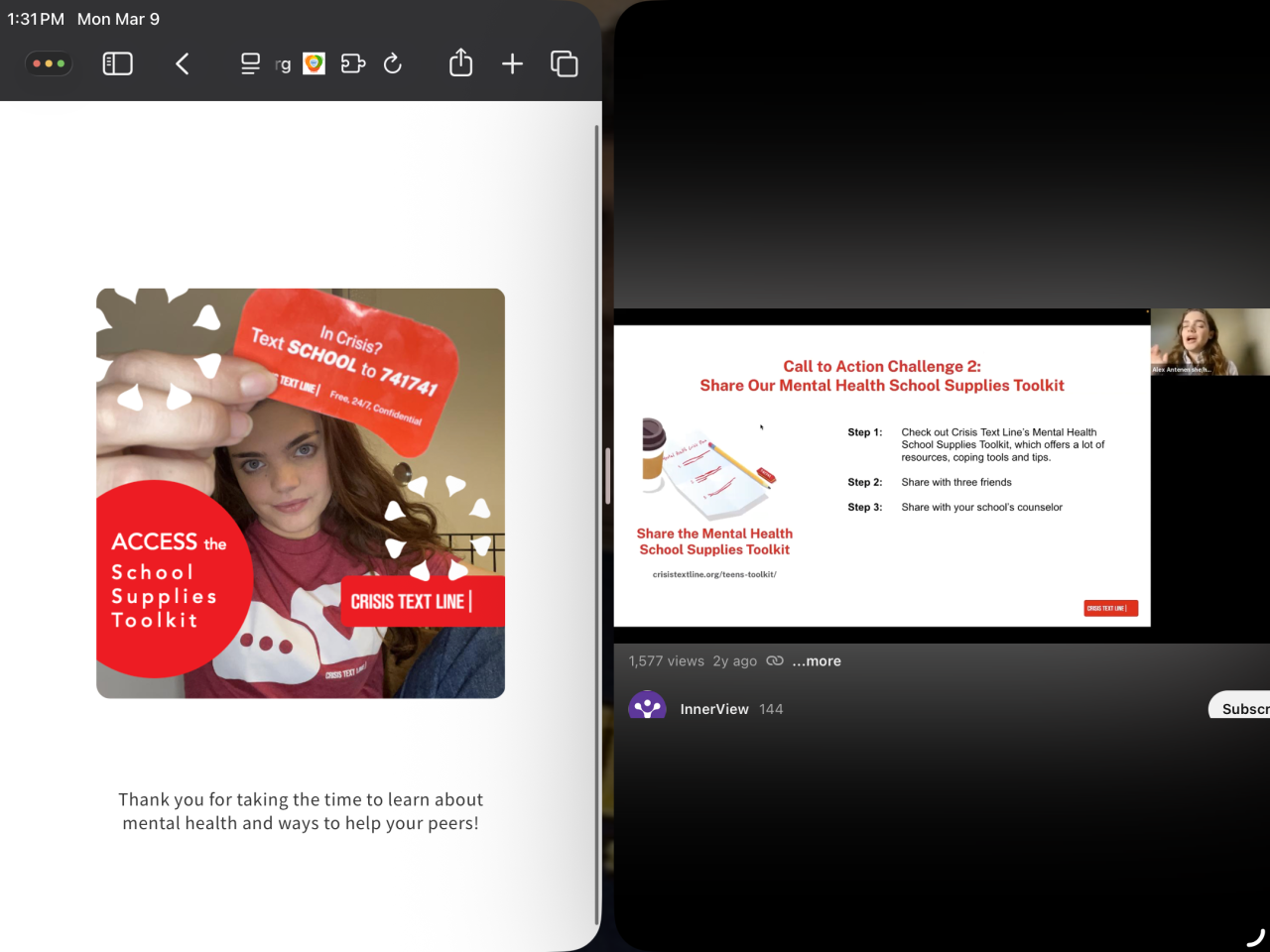Image resolution: width=1270 pixels, height=952 pixels.
Task: Show the browser sidebar
Action: (118, 63)
